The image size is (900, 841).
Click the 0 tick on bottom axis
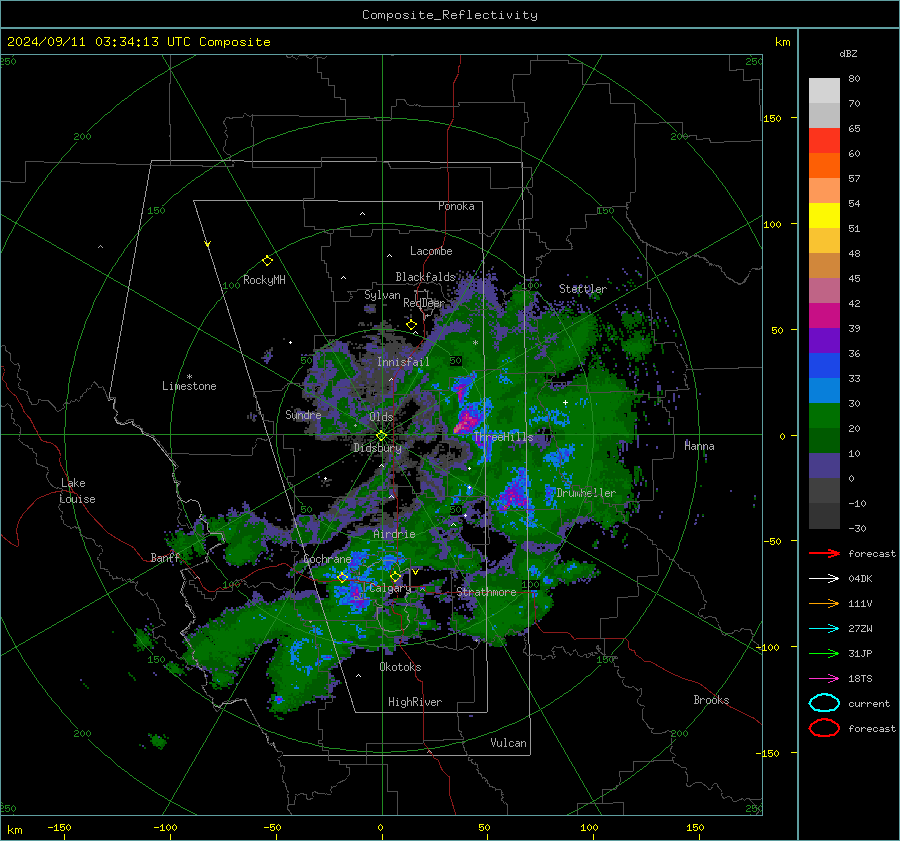[x=380, y=827]
